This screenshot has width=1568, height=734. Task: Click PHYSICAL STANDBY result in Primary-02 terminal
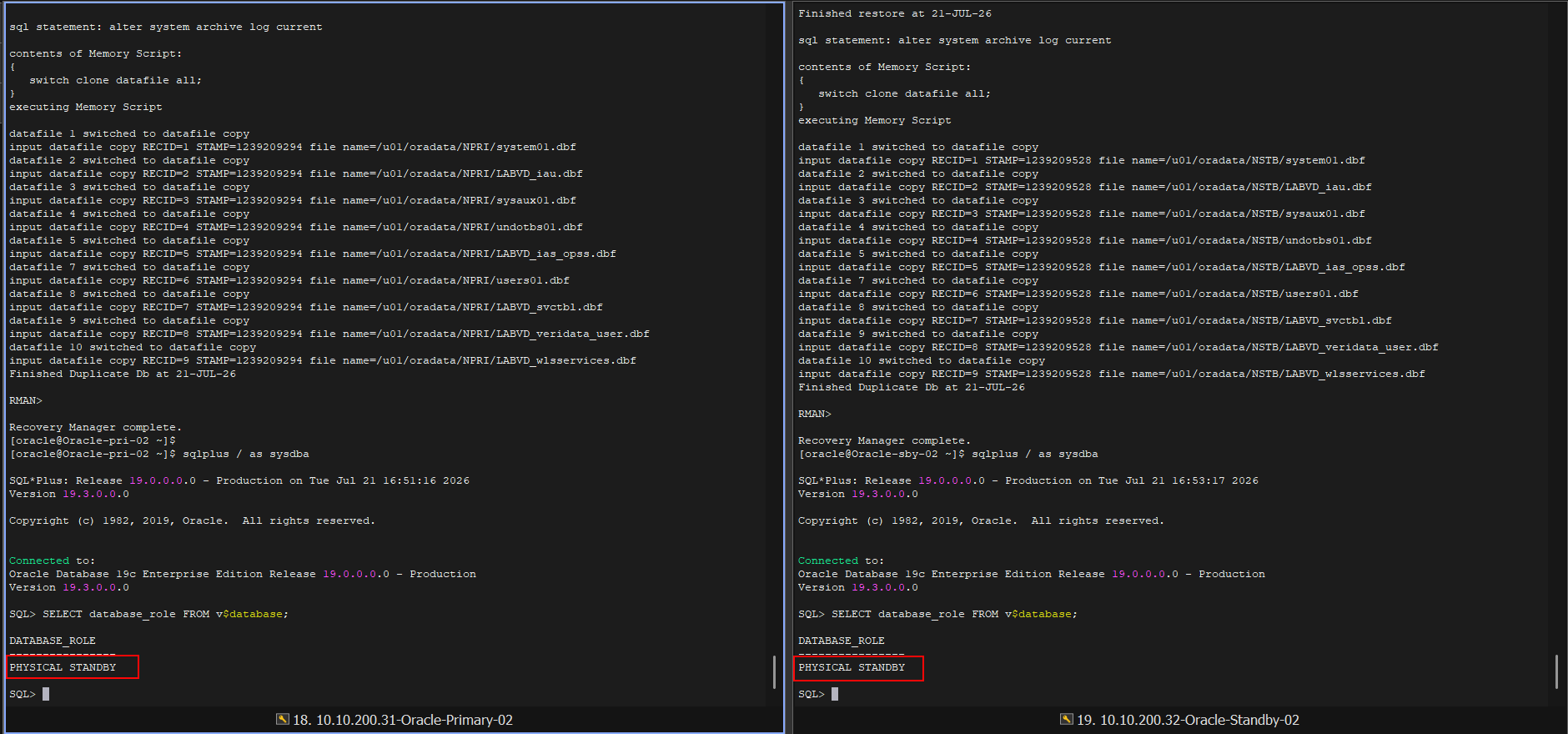pos(63,667)
